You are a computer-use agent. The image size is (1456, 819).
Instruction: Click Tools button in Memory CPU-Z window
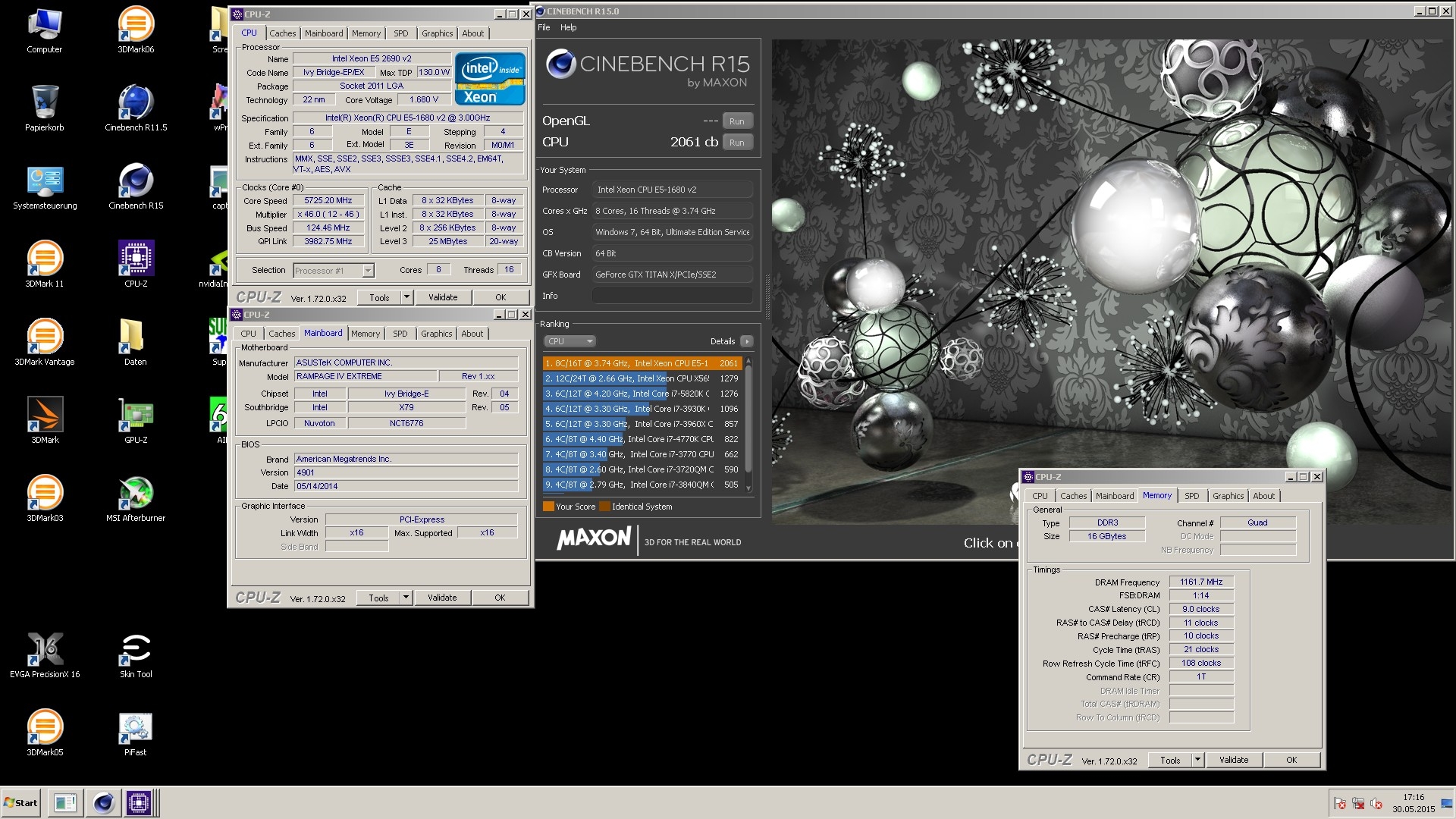pos(1170,760)
